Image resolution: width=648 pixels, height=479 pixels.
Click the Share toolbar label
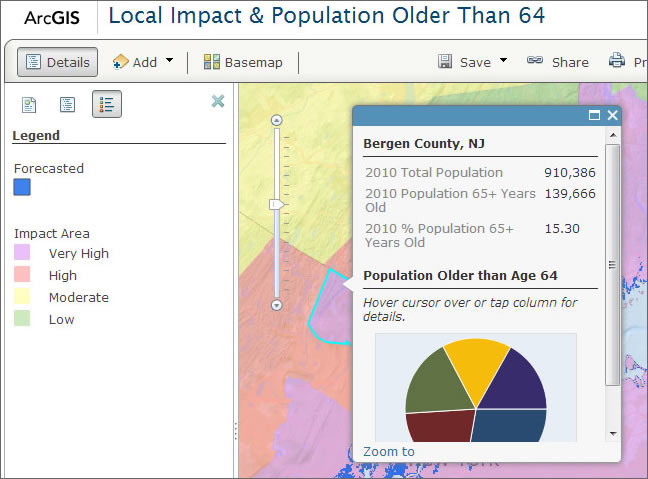pos(570,62)
